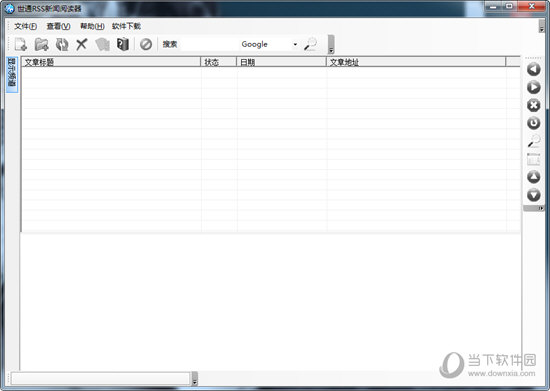Expand the bottom status bar chevron

195,379
